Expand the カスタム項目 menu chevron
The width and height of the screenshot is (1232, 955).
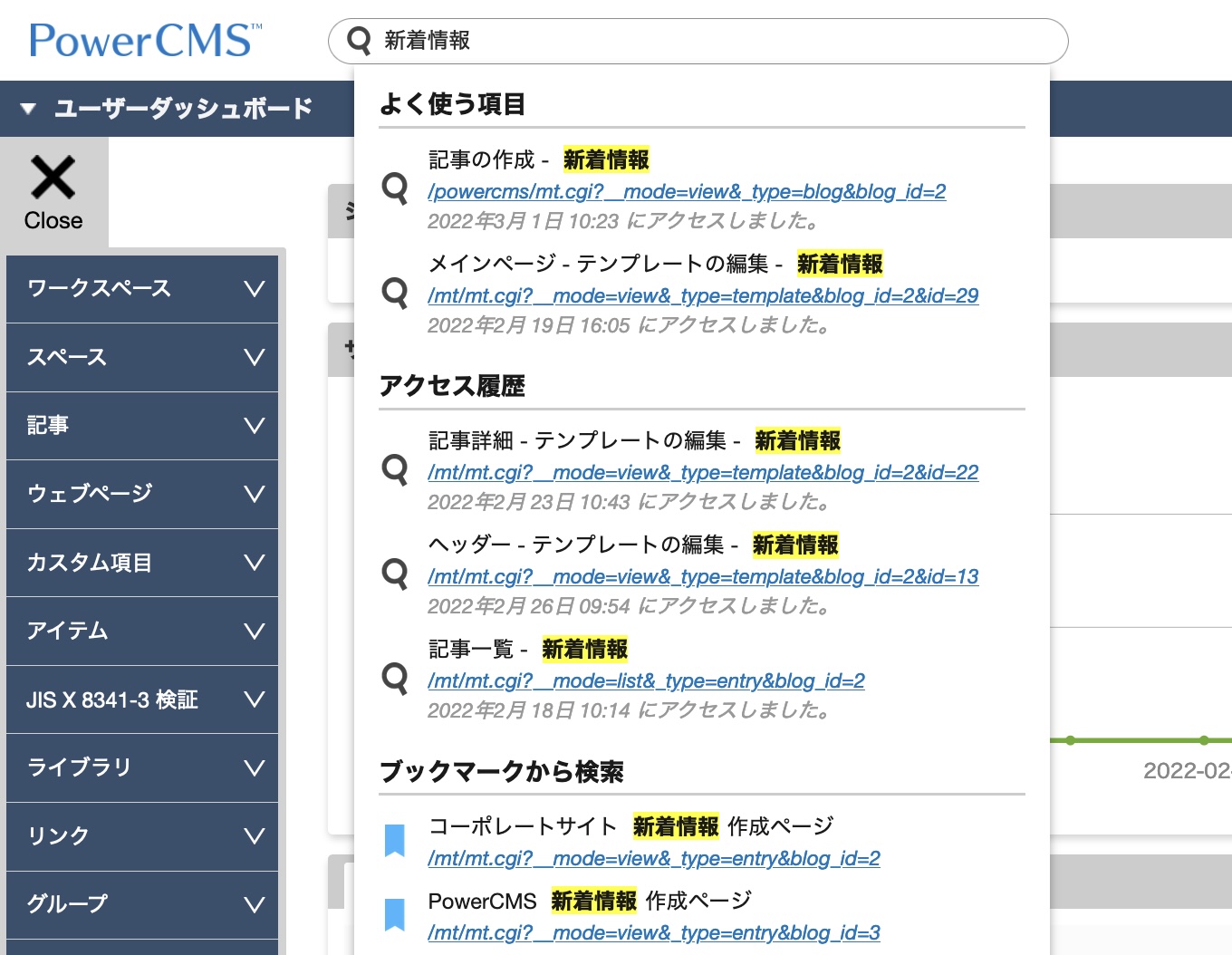pos(255,563)
